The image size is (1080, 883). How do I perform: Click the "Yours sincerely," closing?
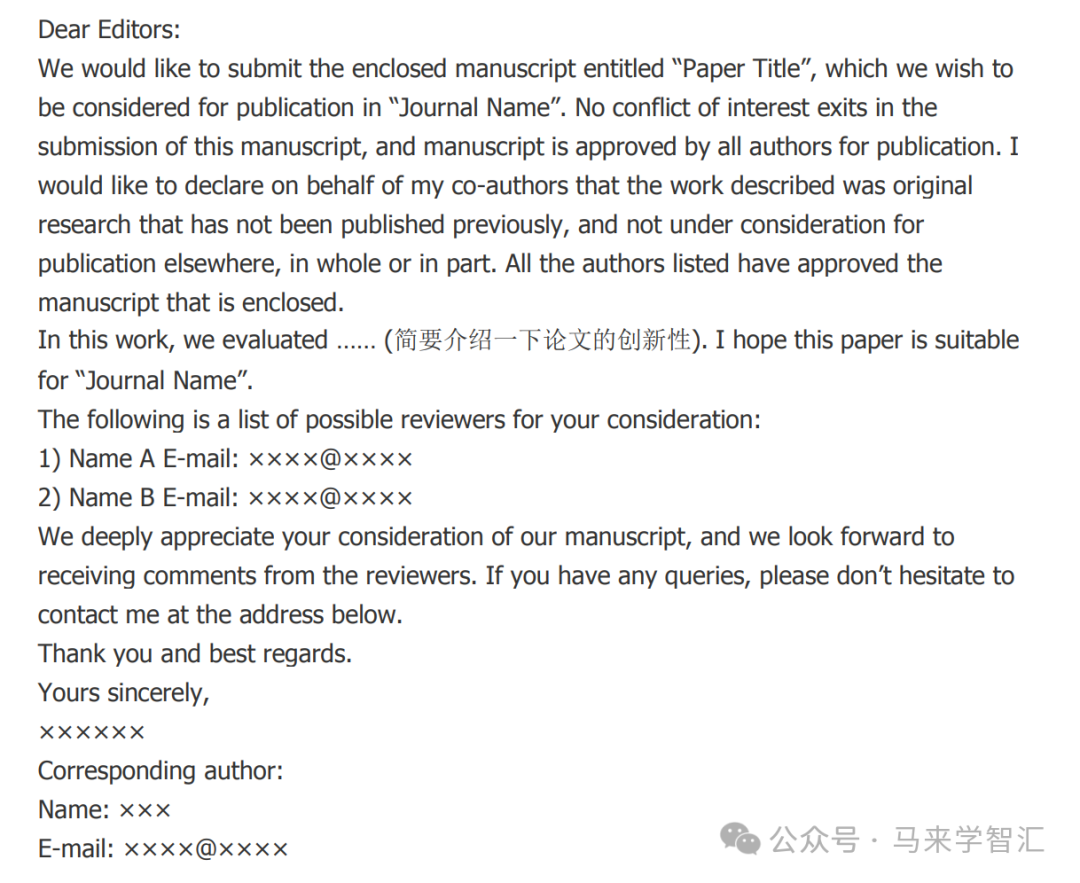[x=124, y=693]
